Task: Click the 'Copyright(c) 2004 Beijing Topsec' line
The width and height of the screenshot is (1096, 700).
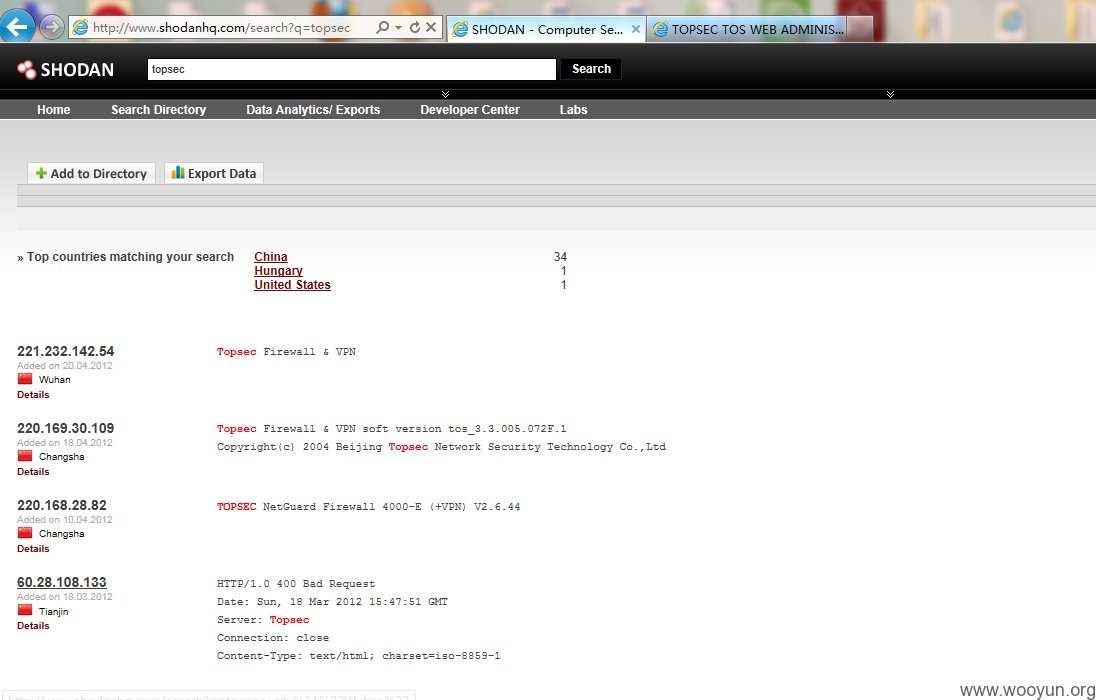Action: (441, 447)
